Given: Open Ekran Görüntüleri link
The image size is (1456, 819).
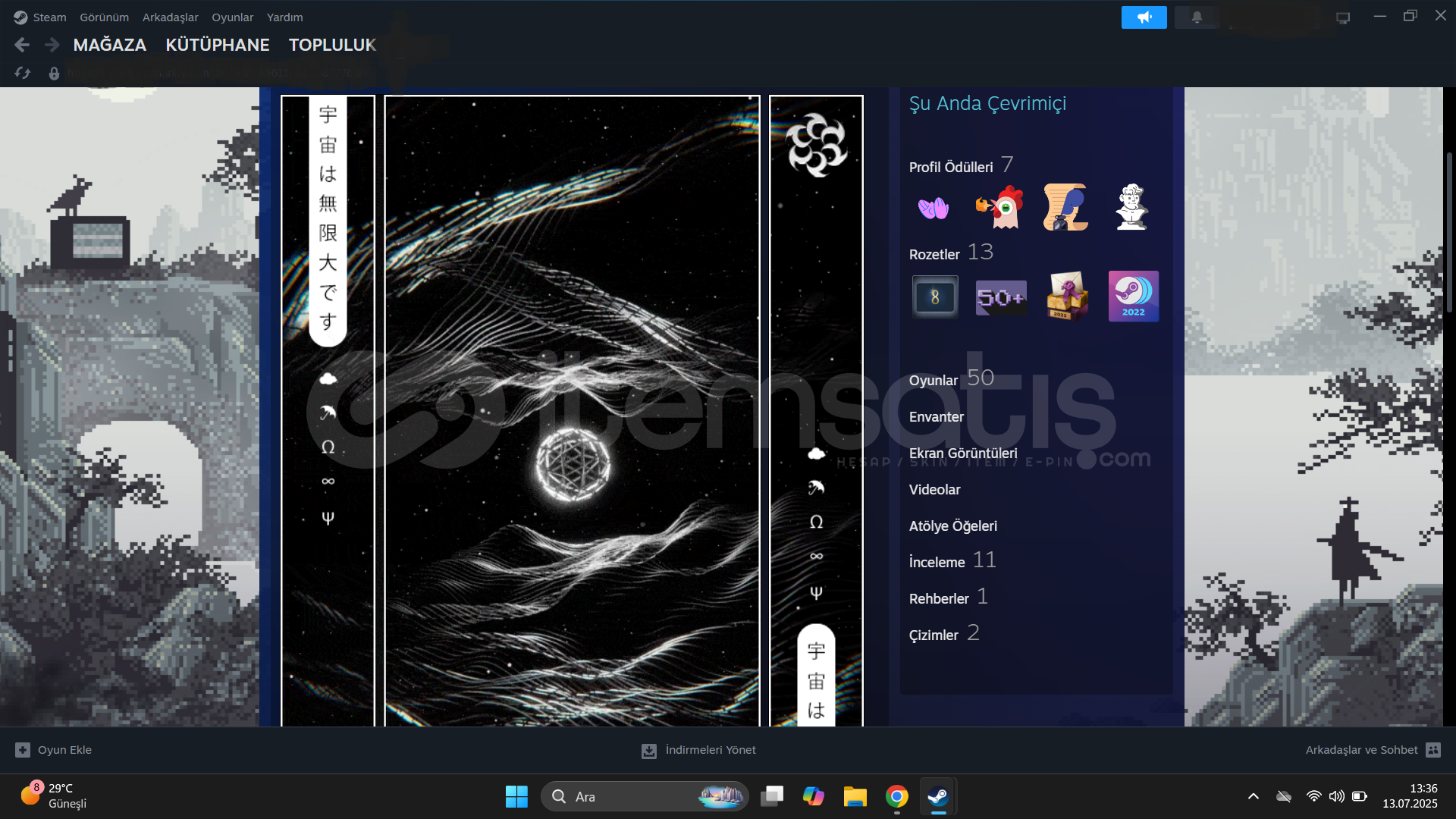Looking at the screenshot, I should pos(963,453).
